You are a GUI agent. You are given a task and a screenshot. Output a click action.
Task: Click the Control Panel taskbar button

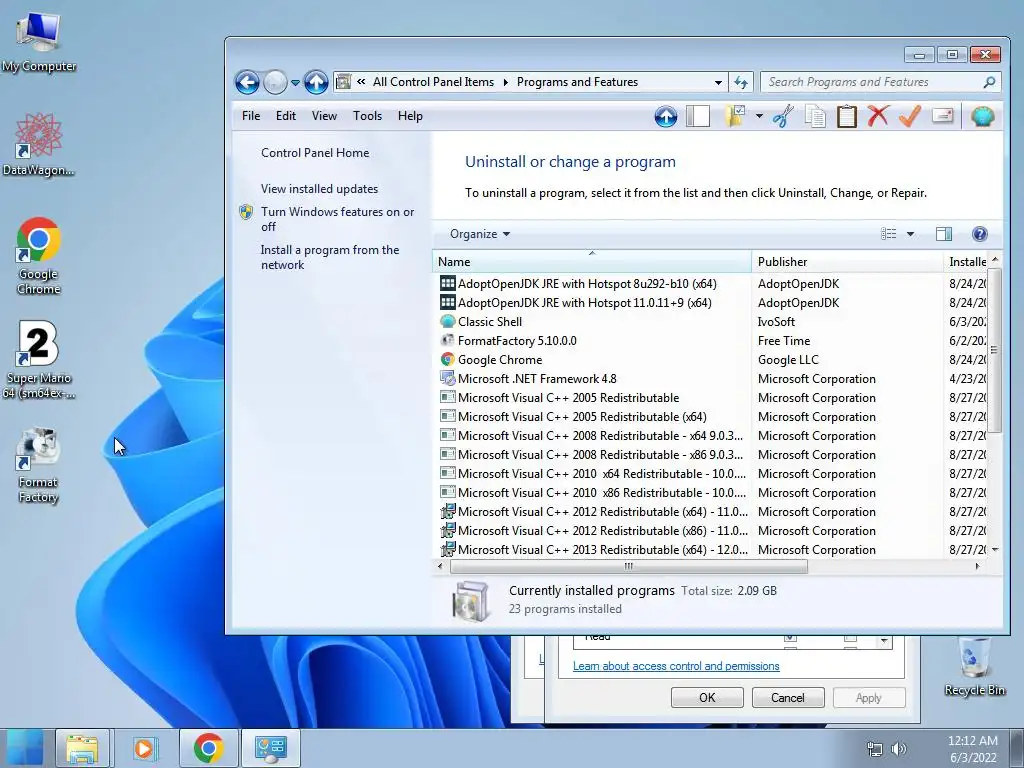point(271,748)
